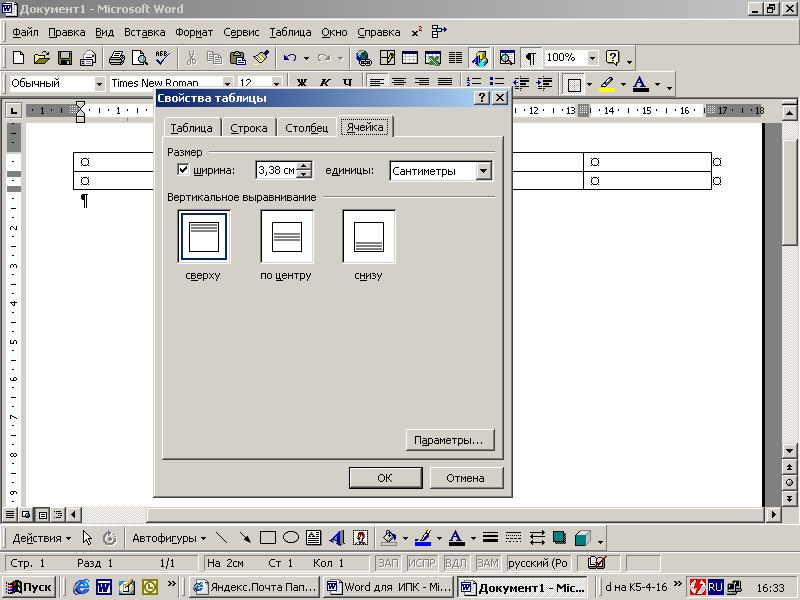Viewport: 800px width, 600px height.
Task: Switch to the 'Строка' tab
Action: (x=248, y=128)
